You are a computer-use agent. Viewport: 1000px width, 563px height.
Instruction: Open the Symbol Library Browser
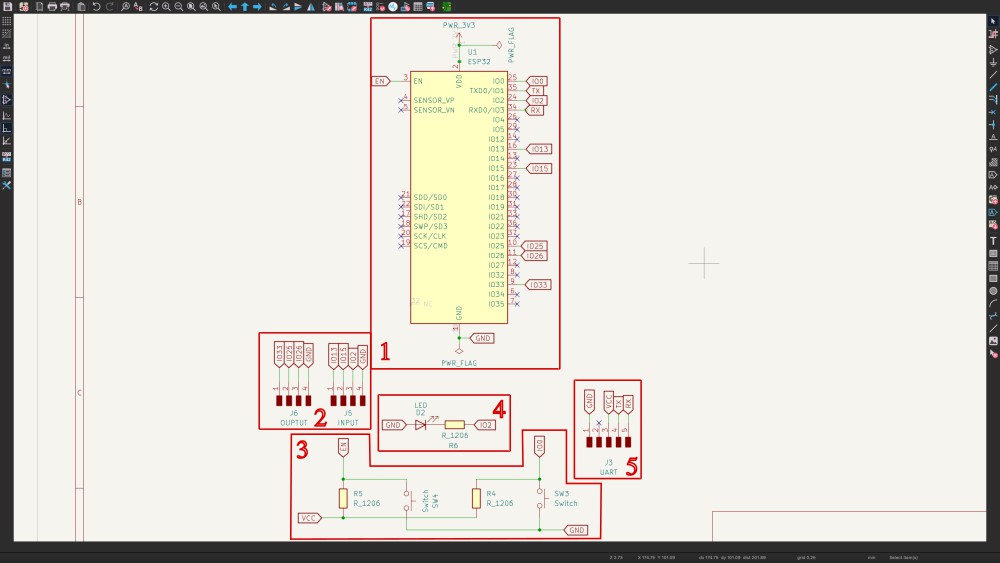pyautogui.click(x=339, y=6)
